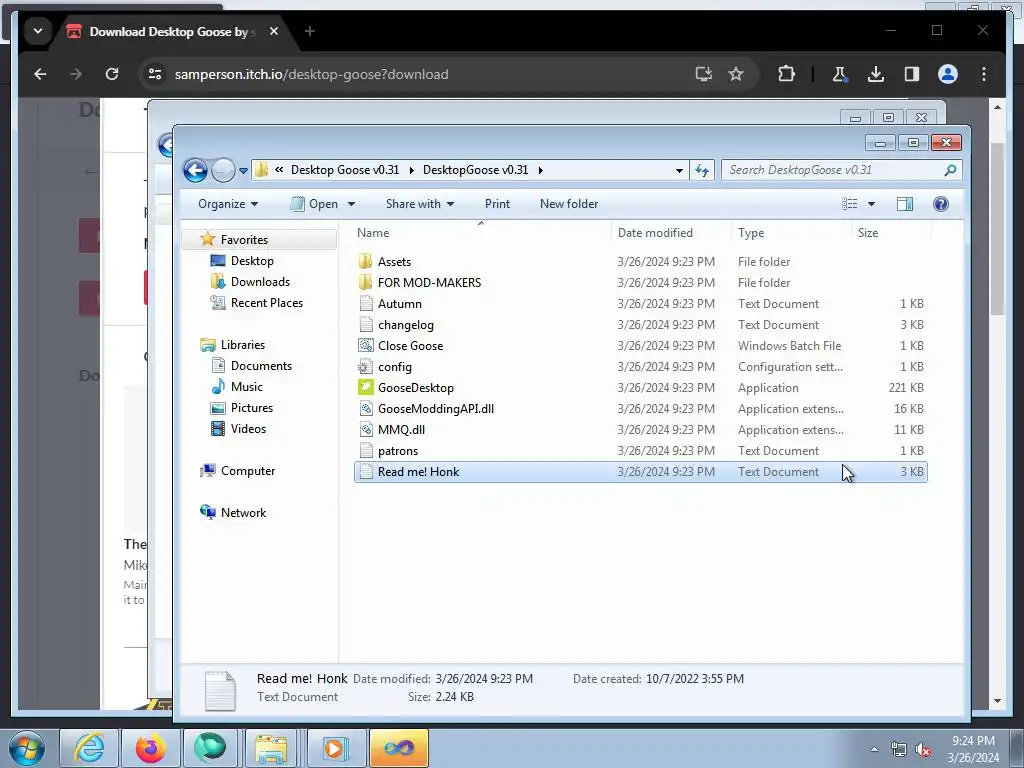
Task: Select the MMQ.dll file
Action: 401,430
